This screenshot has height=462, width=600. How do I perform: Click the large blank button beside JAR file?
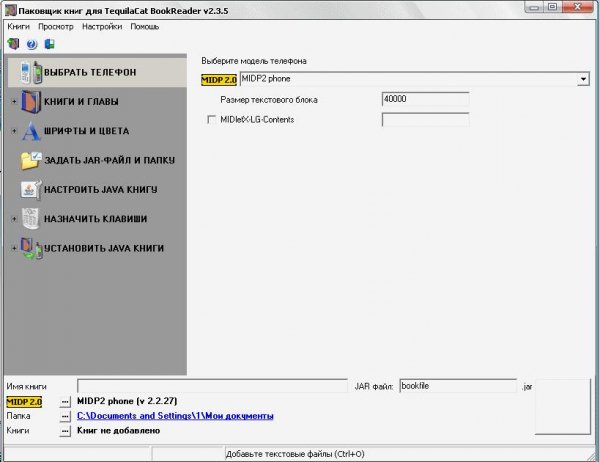(x=562, y=406)
